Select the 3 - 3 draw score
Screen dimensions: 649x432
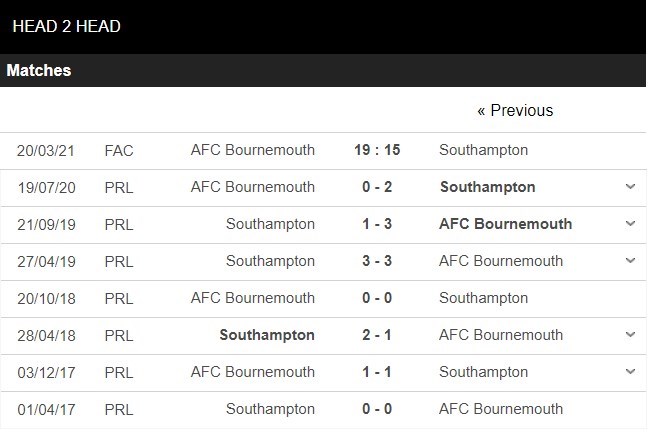click(377, 261)
